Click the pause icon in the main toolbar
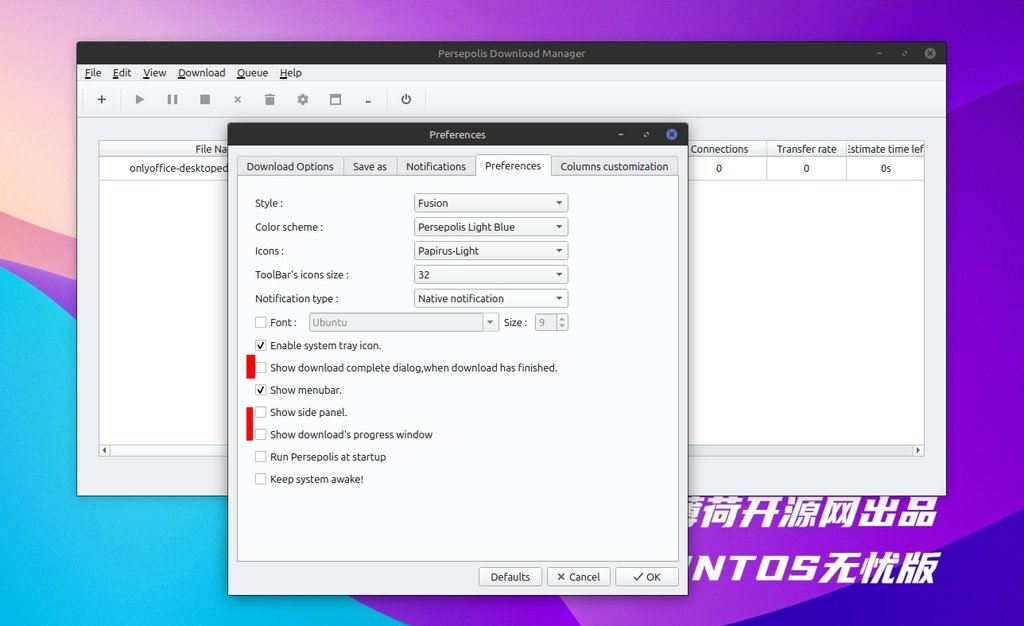The image size is (1024, 626). coord(172,99)
